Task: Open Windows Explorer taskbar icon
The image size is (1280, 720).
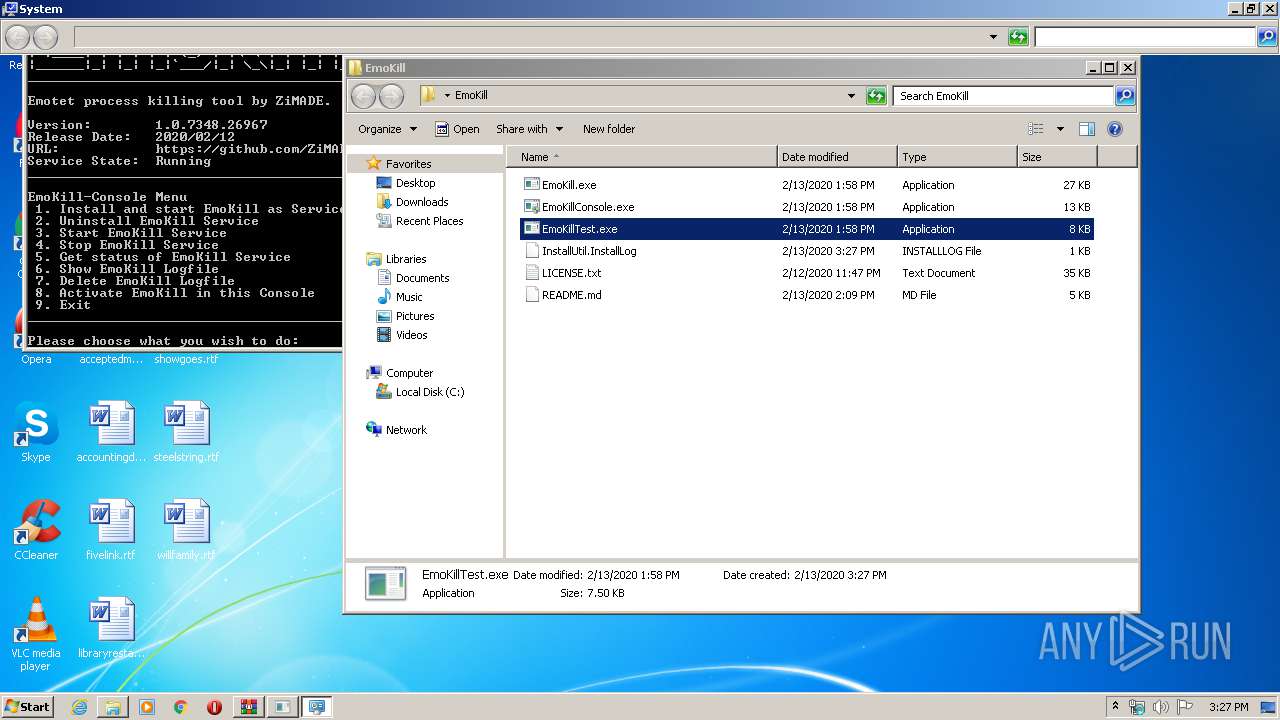Action: coord(113,707)
